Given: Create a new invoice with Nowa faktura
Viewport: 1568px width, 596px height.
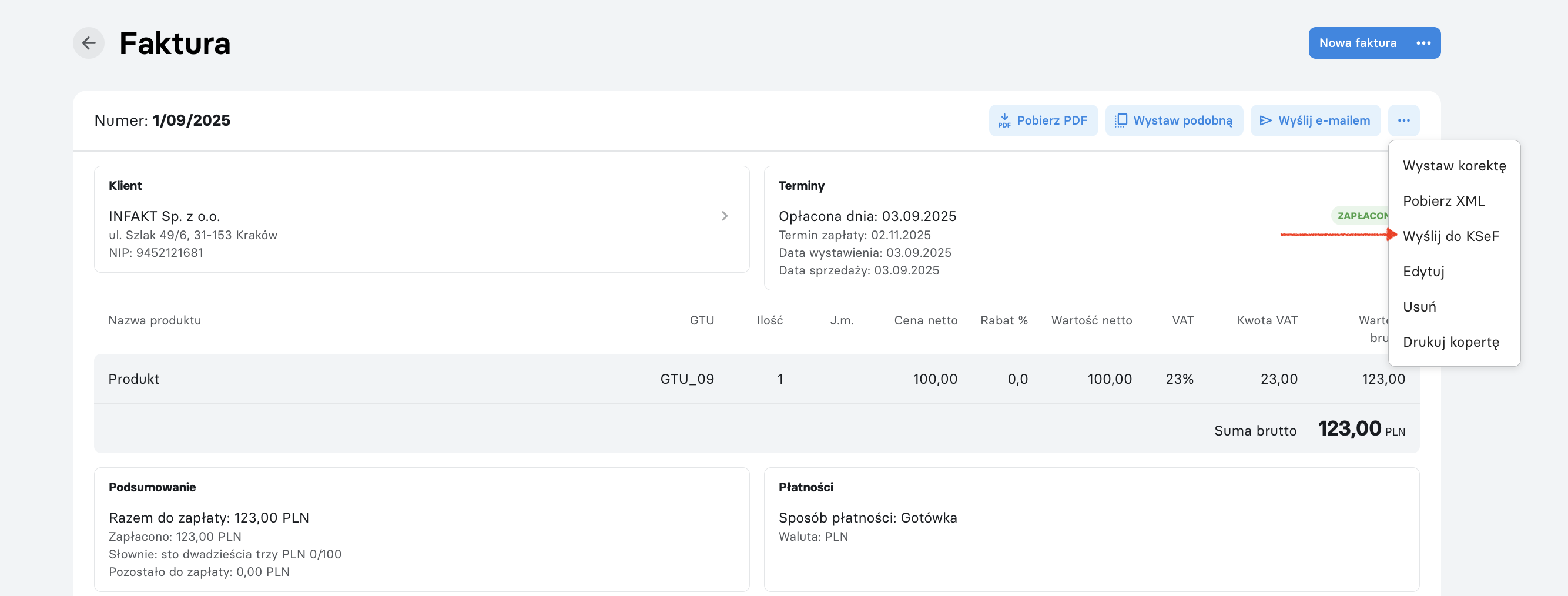Looking at the screenshot, I should coord(1358,43).
